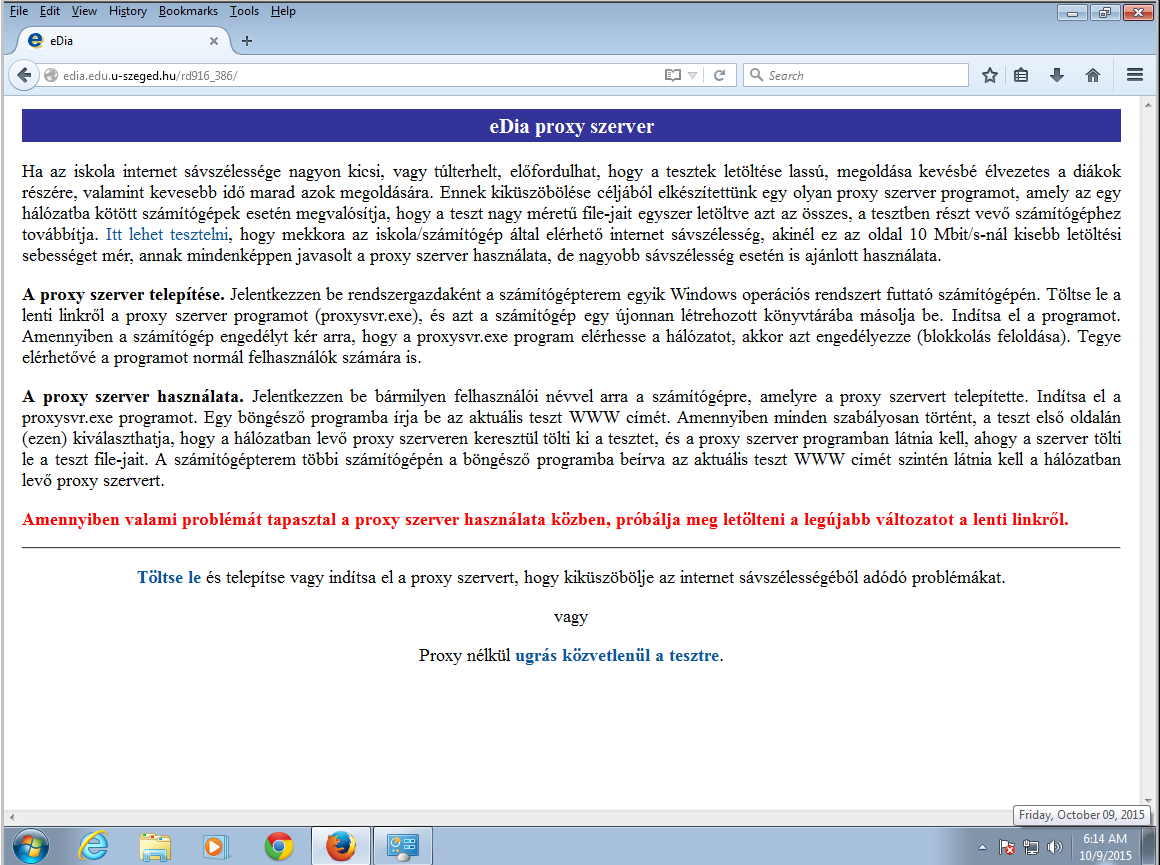Minimize the Firefox window
The height and width of the screenshot is (865, 1160).
(x=1071, y=12)
